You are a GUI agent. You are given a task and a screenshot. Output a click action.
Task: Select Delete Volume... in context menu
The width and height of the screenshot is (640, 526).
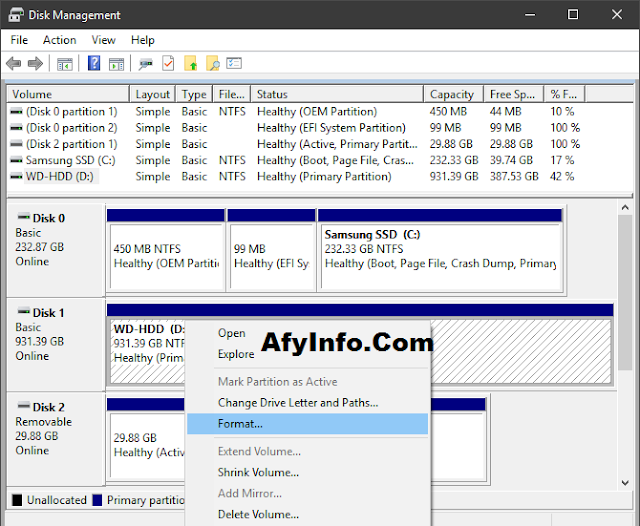coord(307,515)
